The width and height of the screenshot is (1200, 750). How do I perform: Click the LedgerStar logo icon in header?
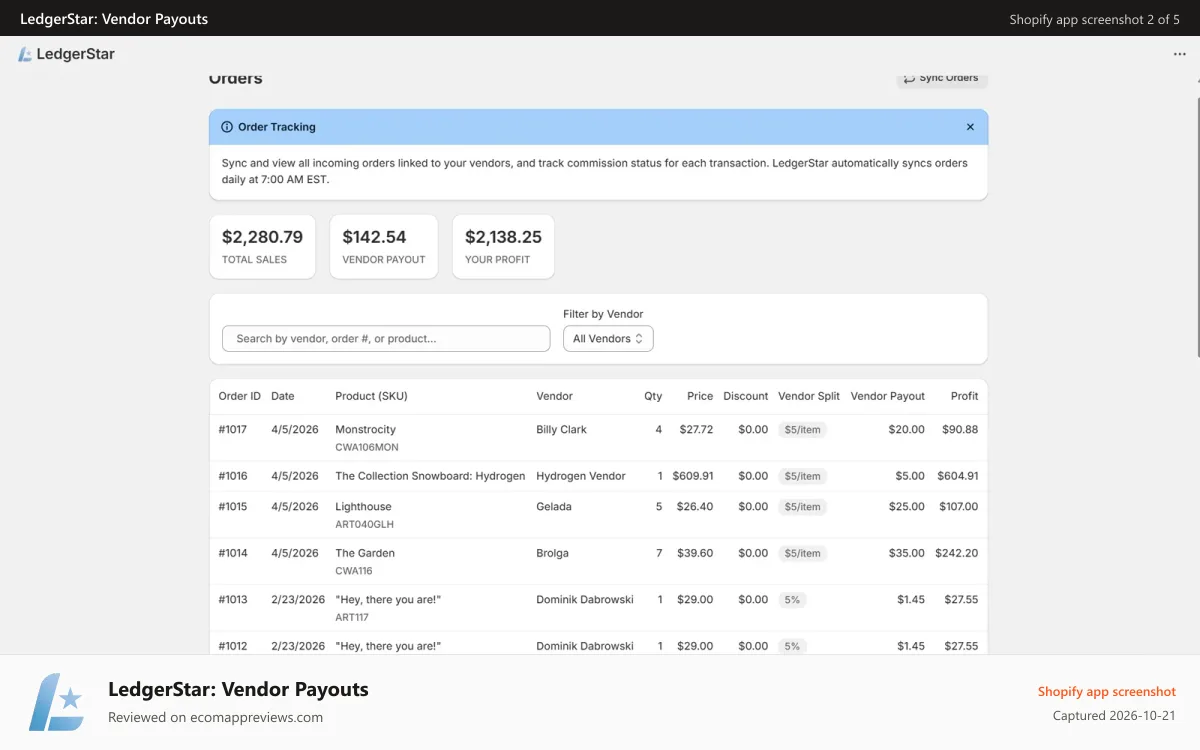pos(26,54)
